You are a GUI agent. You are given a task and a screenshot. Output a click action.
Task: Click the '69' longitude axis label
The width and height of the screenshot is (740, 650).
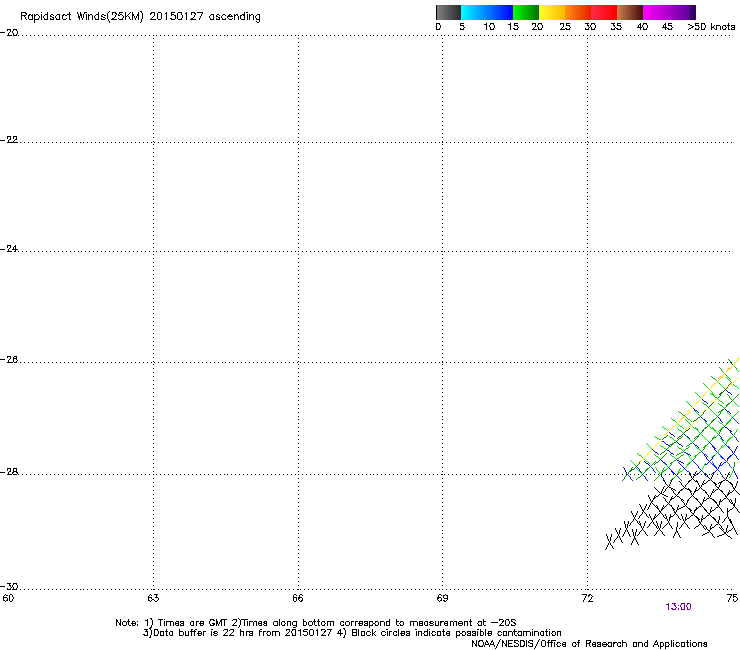(442, 599)
